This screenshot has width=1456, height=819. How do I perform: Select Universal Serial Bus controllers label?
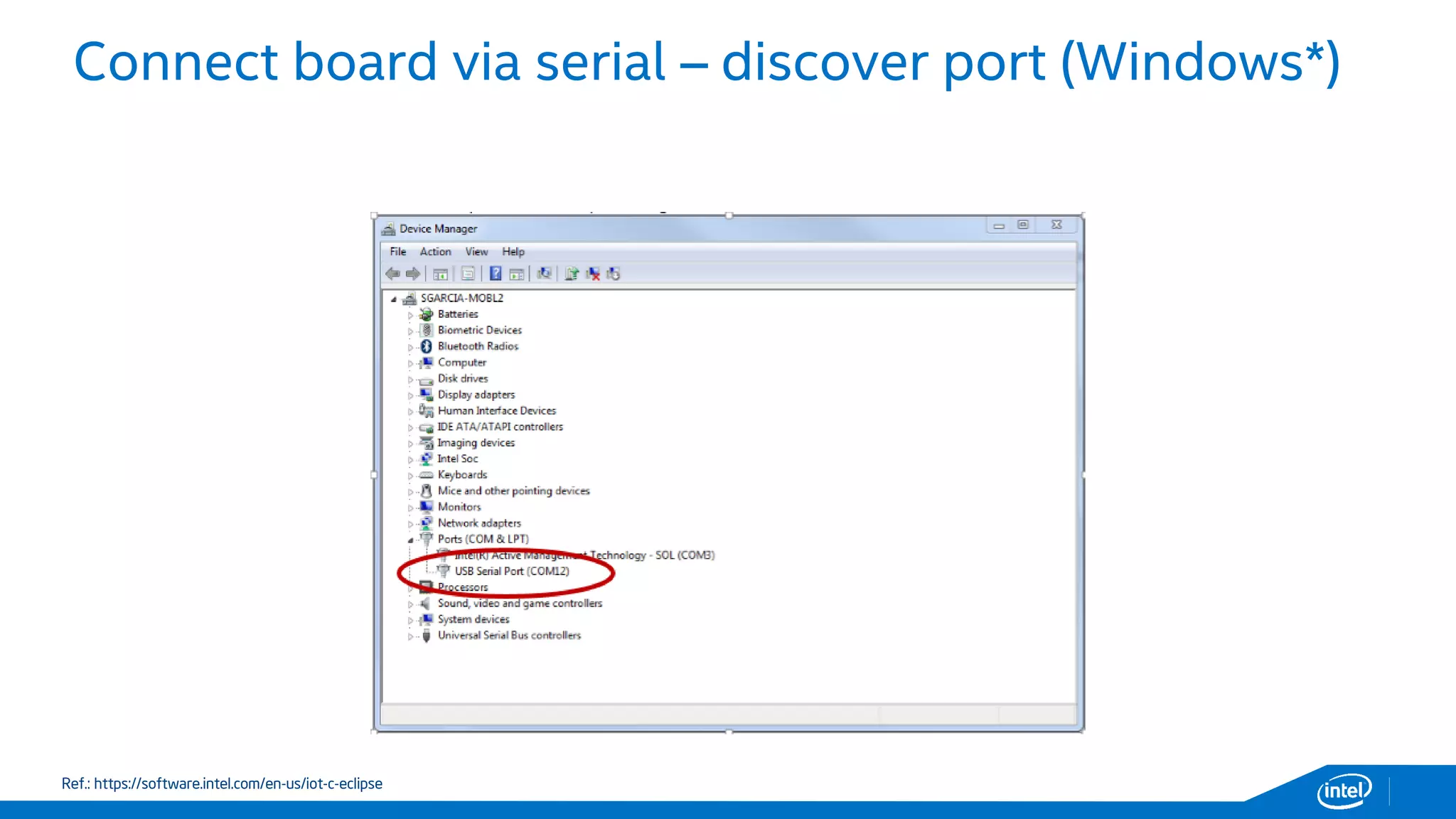tap(510, 636)
